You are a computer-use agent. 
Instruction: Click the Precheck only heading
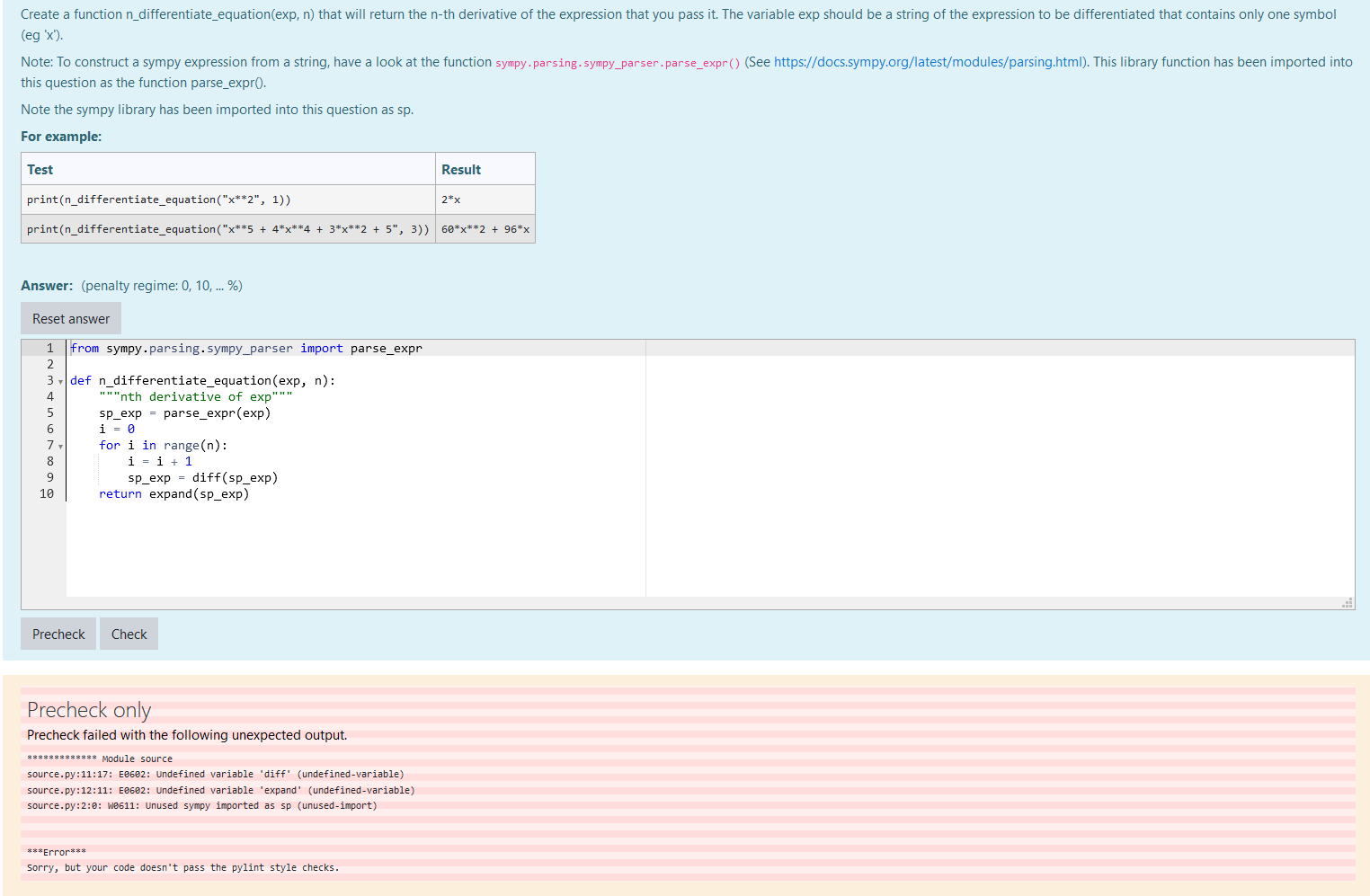(x=88, y=710)
